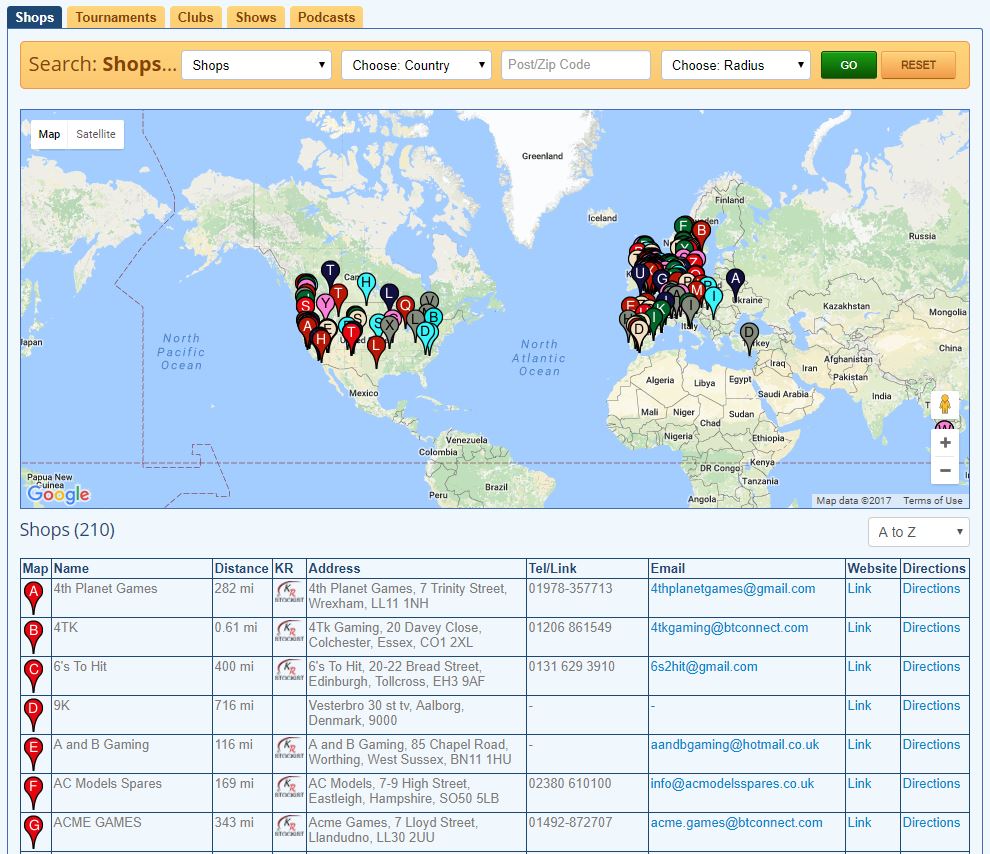Select the Map view toggle

[49, 134]
